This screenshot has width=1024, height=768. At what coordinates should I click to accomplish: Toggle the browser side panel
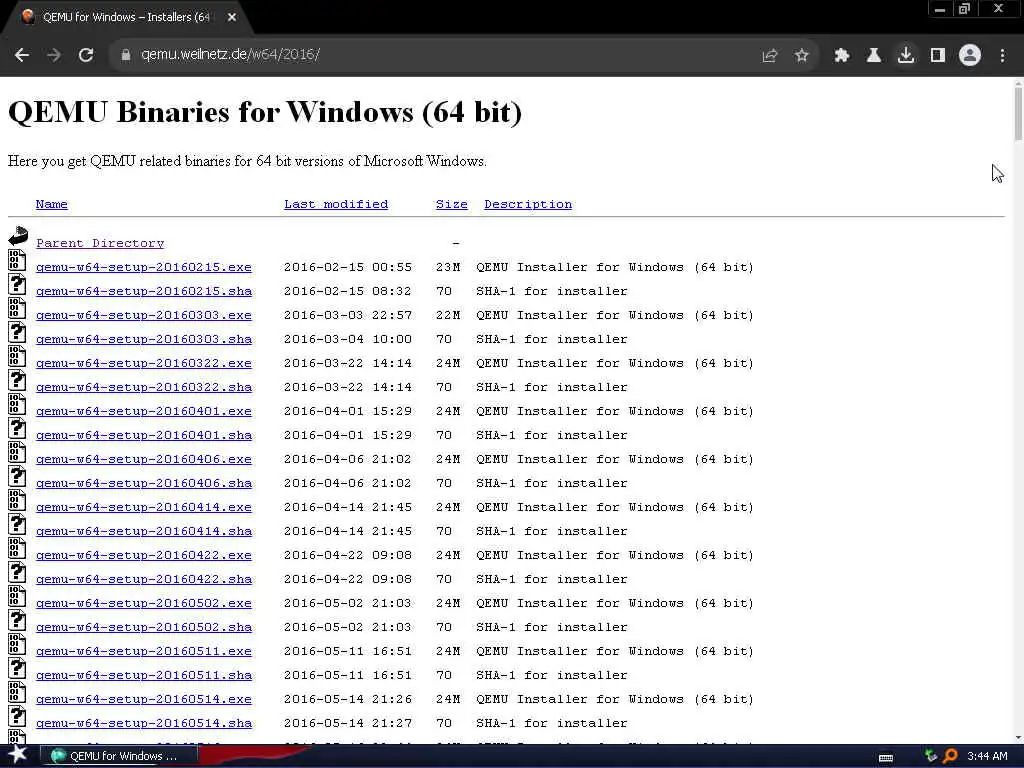(x=938, y=56)
